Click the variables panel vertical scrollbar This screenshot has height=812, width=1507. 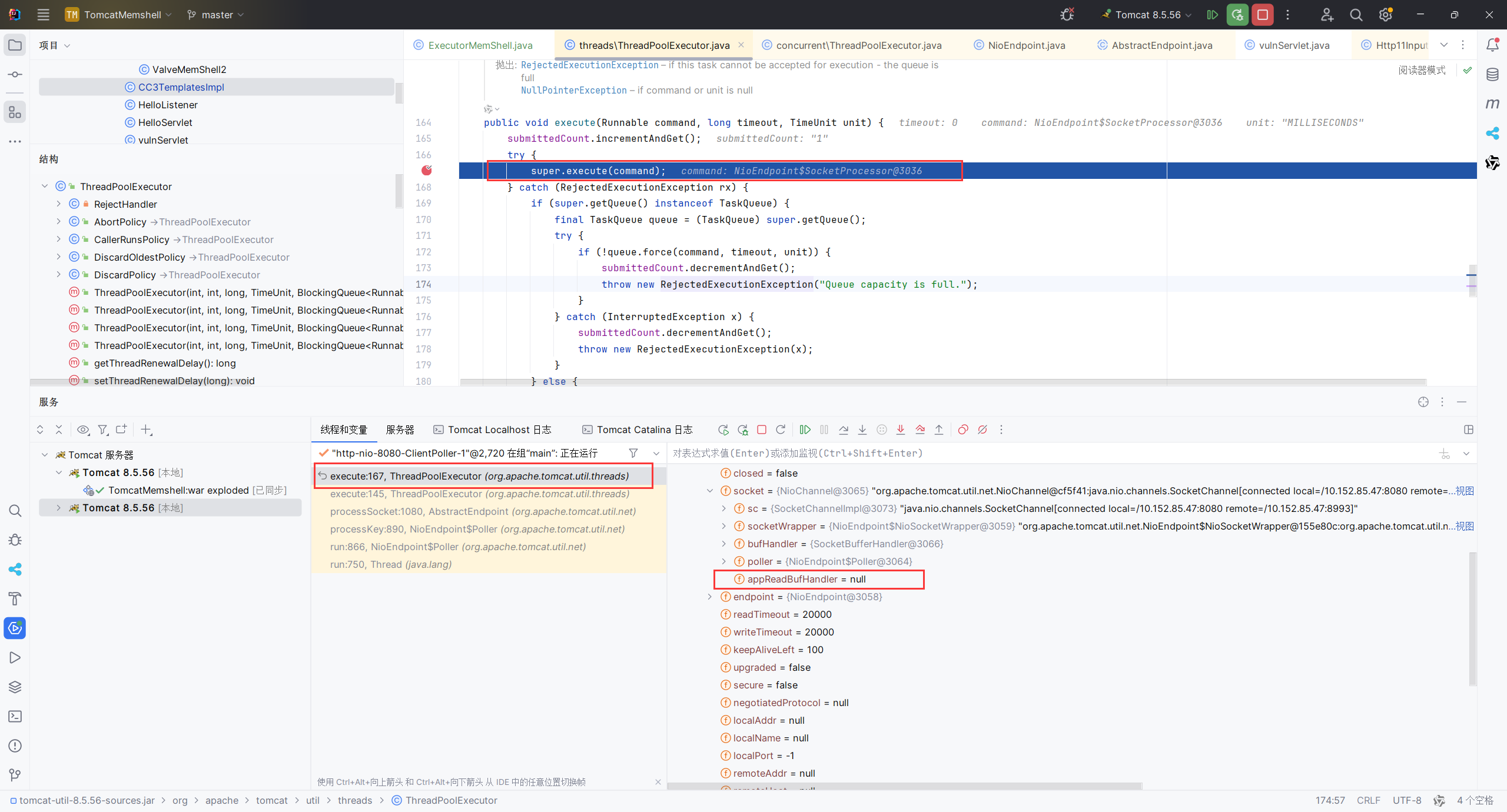click(x=1473, y=618)
